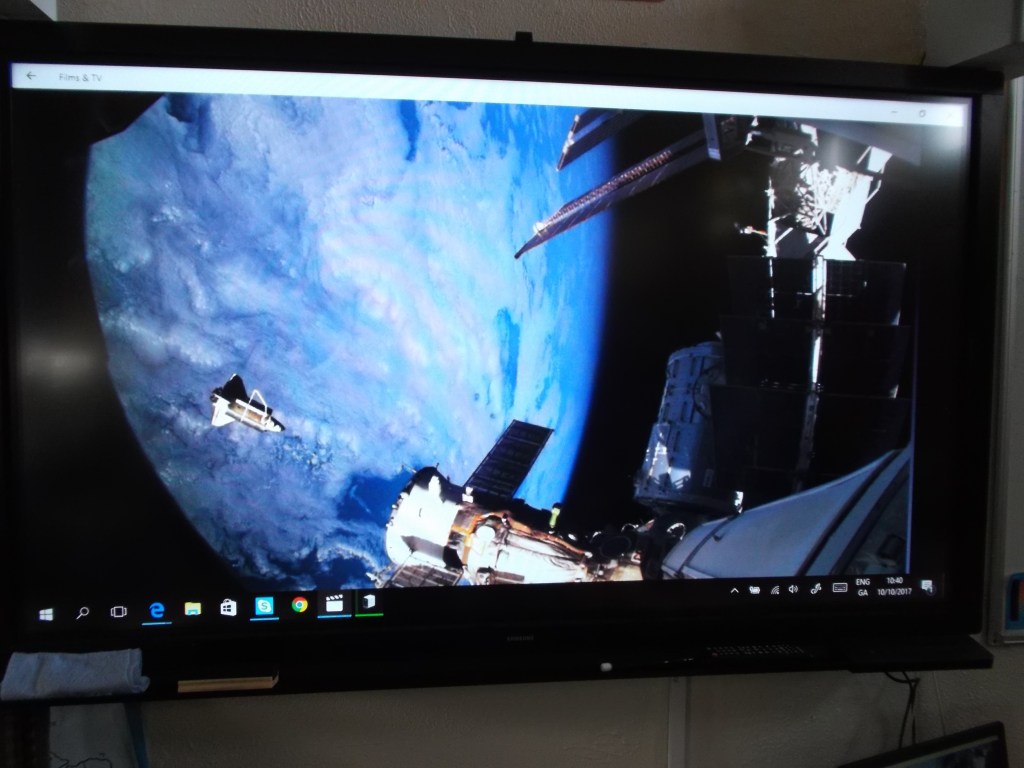Show the touch keyboard
The height and width of the screenshot is (768, 1024).
pos(839,588)
